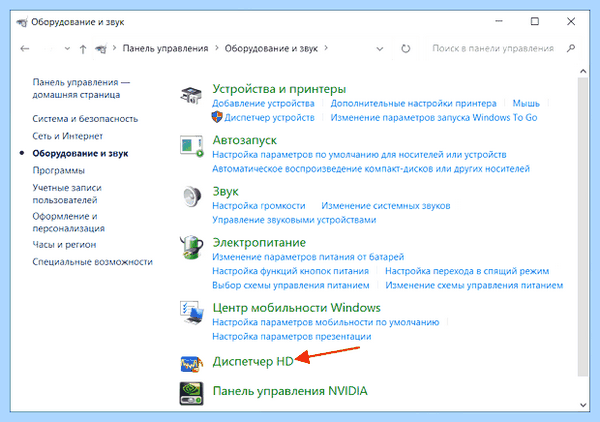Open Центр мобильности Windows heading

coord(297,308)
